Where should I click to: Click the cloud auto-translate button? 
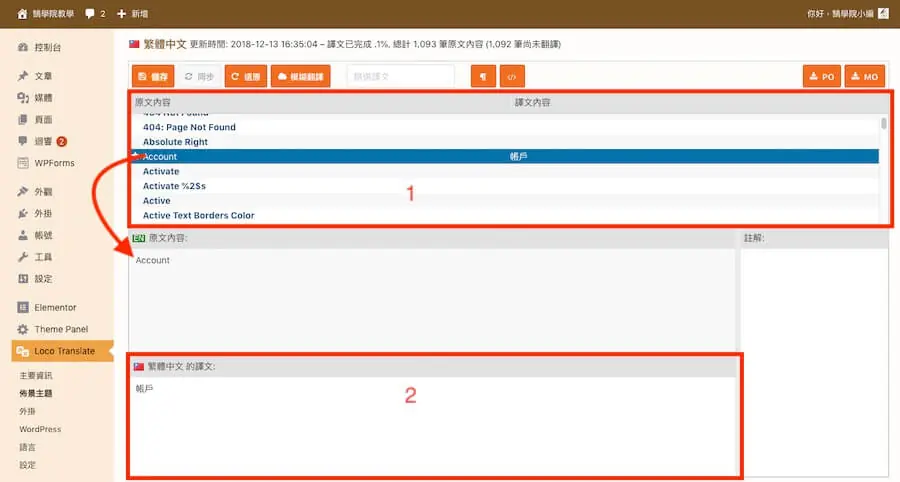(x=300, y=76)
